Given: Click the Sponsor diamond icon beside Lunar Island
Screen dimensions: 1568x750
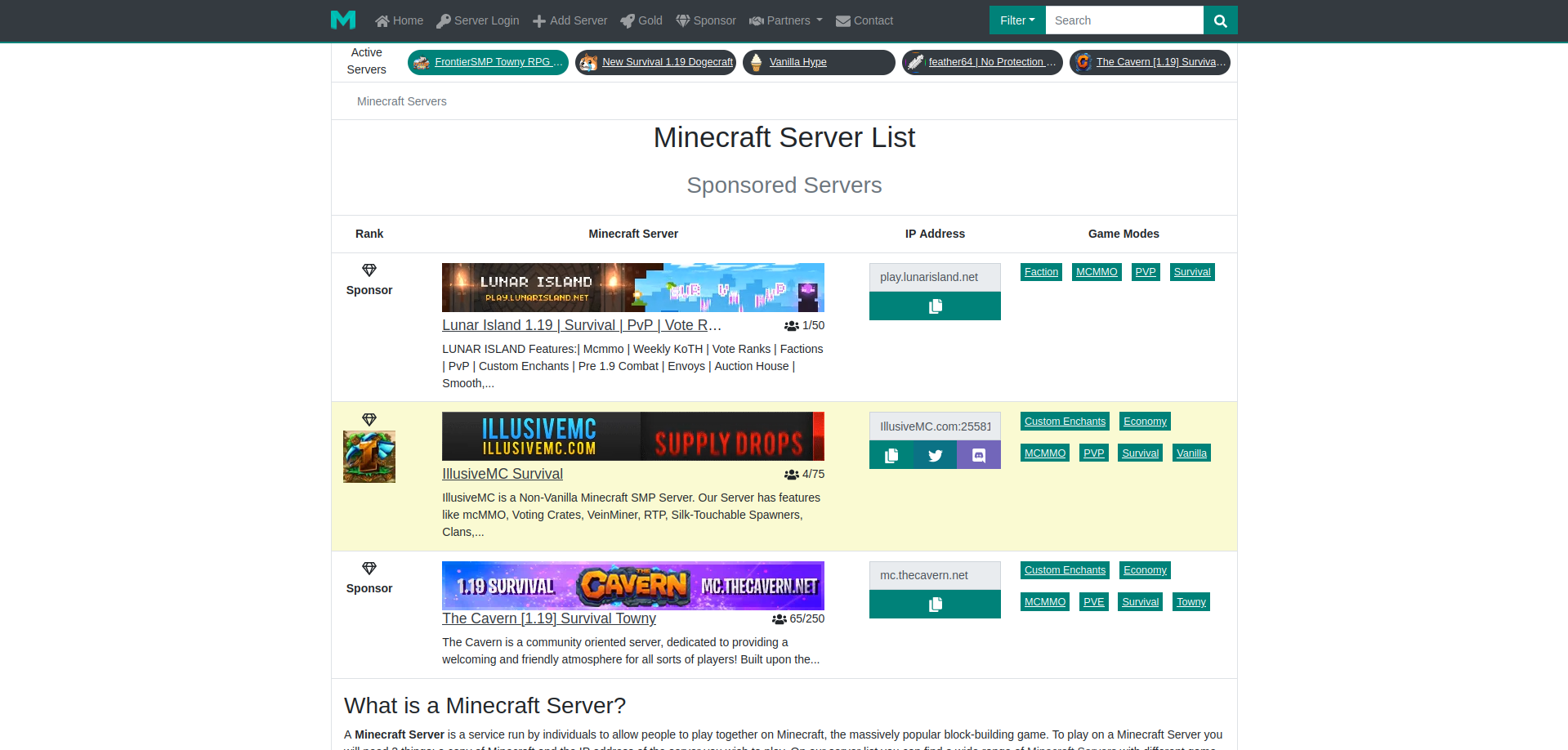Looking at the screenshot, I should [x=369, y=270].
